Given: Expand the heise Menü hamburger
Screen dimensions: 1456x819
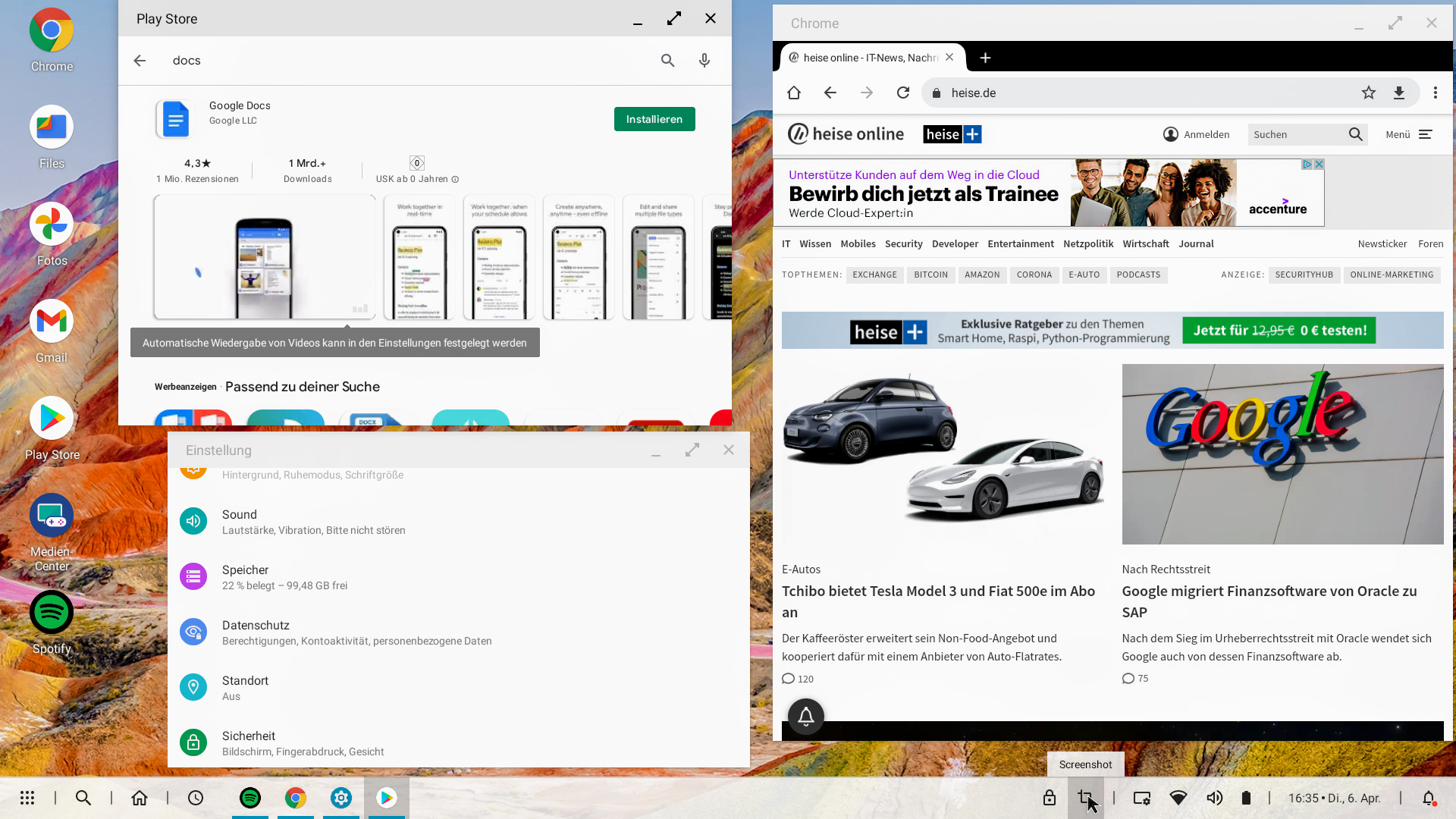Looking at the screenshot, I should coord(1425,134).
